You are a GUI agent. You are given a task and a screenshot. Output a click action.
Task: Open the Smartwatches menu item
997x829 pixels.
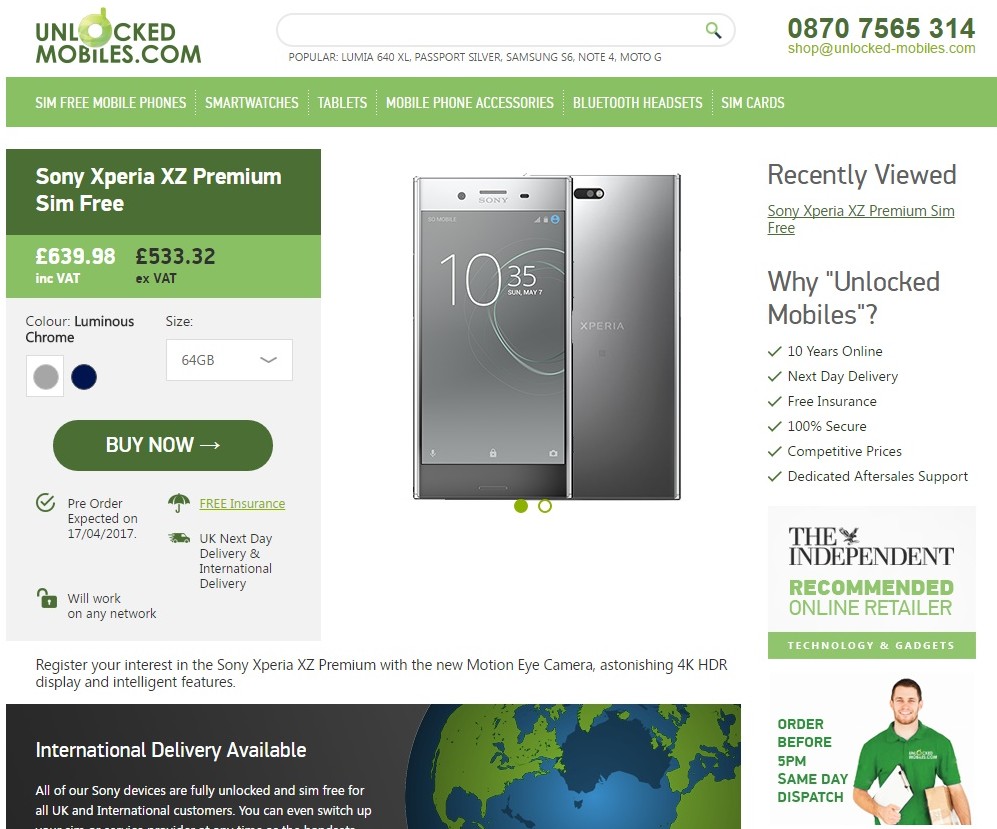252,102
